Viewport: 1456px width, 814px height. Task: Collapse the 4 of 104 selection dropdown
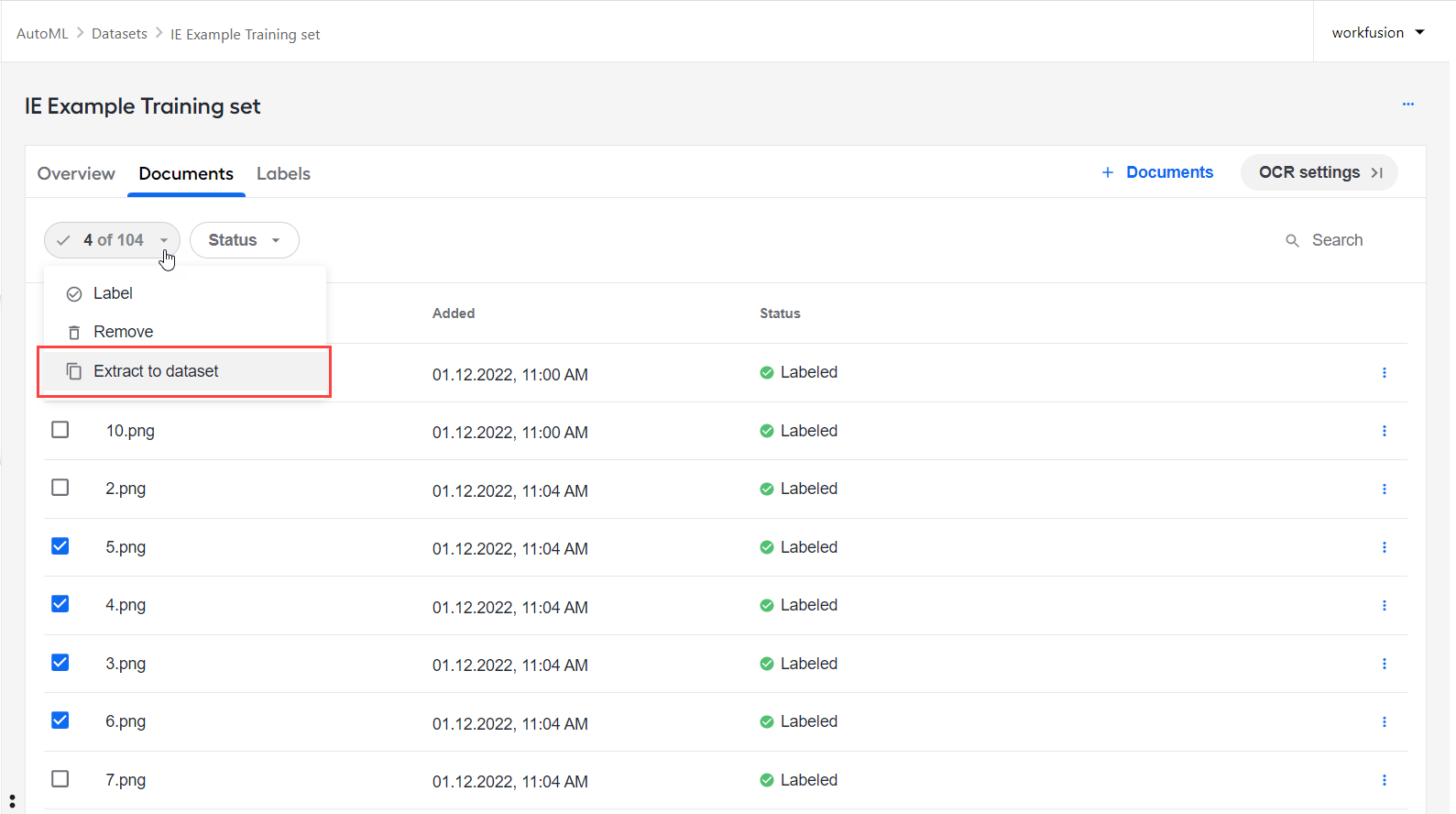click(x=112, y=240)
